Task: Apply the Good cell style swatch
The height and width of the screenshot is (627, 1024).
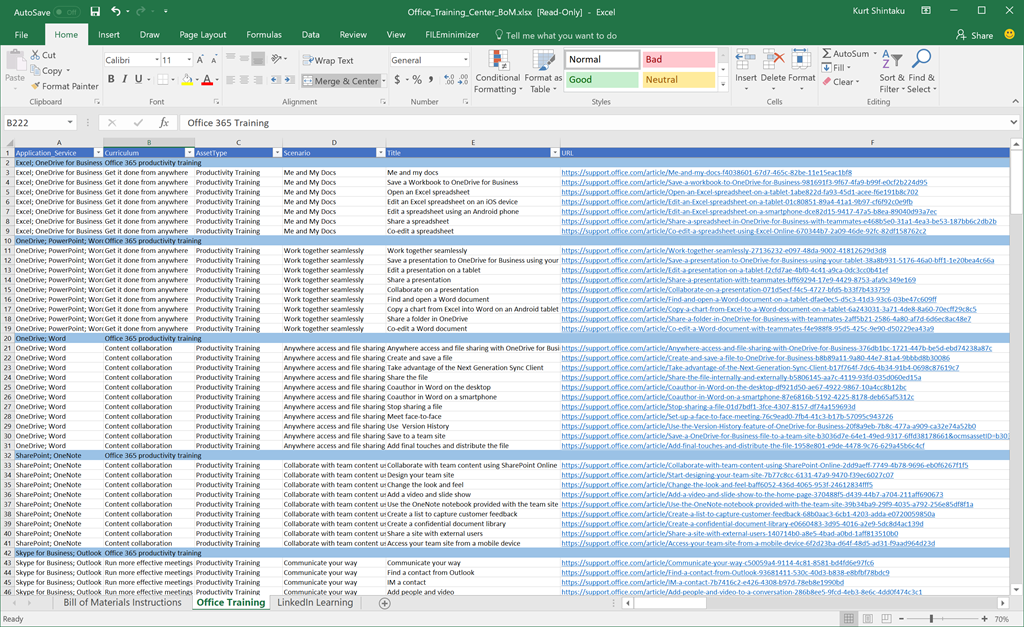Action: pyautogui.click(x=601, y=80)
